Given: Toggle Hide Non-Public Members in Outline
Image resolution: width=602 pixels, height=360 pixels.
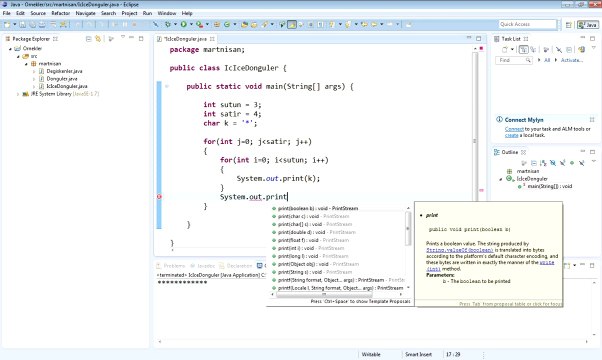Looking at the screenshot, I should tap(572, 163).
